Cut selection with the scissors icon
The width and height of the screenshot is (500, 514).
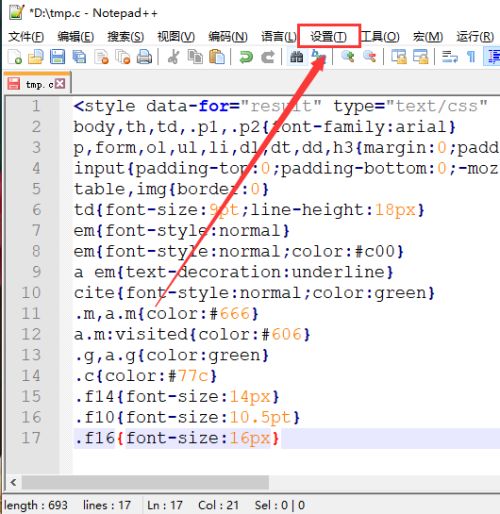point(173,57)
